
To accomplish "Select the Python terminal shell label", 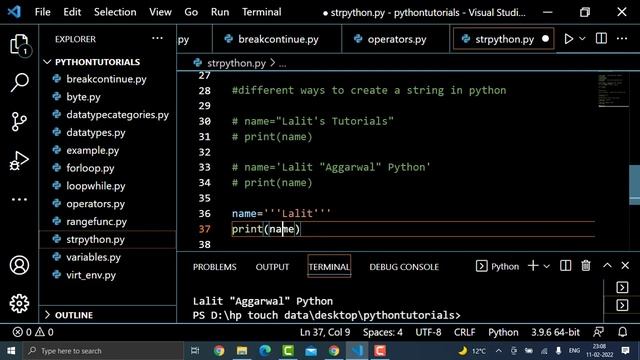I will pos(498,266).
